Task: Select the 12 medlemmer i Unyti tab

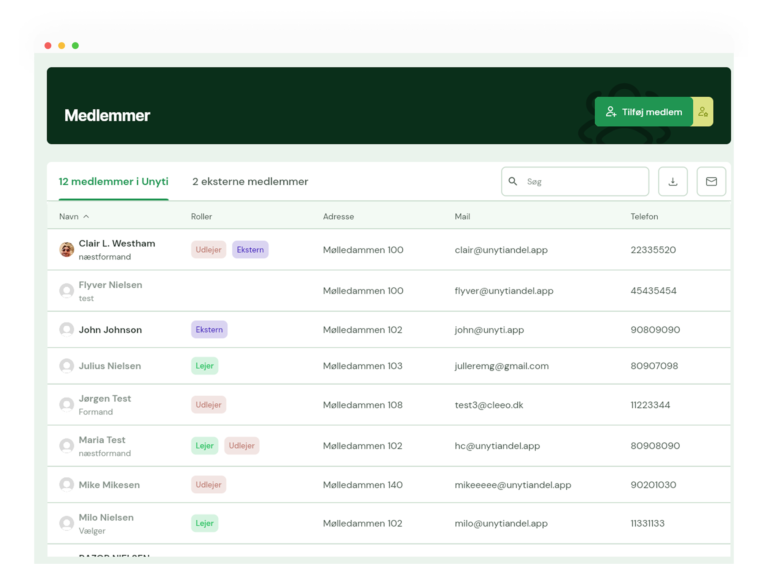Action: (114, 182)
